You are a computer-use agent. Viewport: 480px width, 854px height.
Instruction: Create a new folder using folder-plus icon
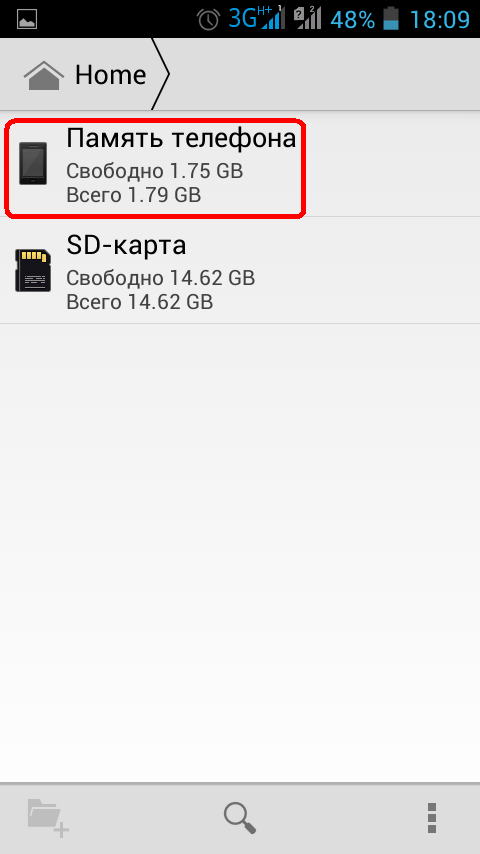click(48, 818)
